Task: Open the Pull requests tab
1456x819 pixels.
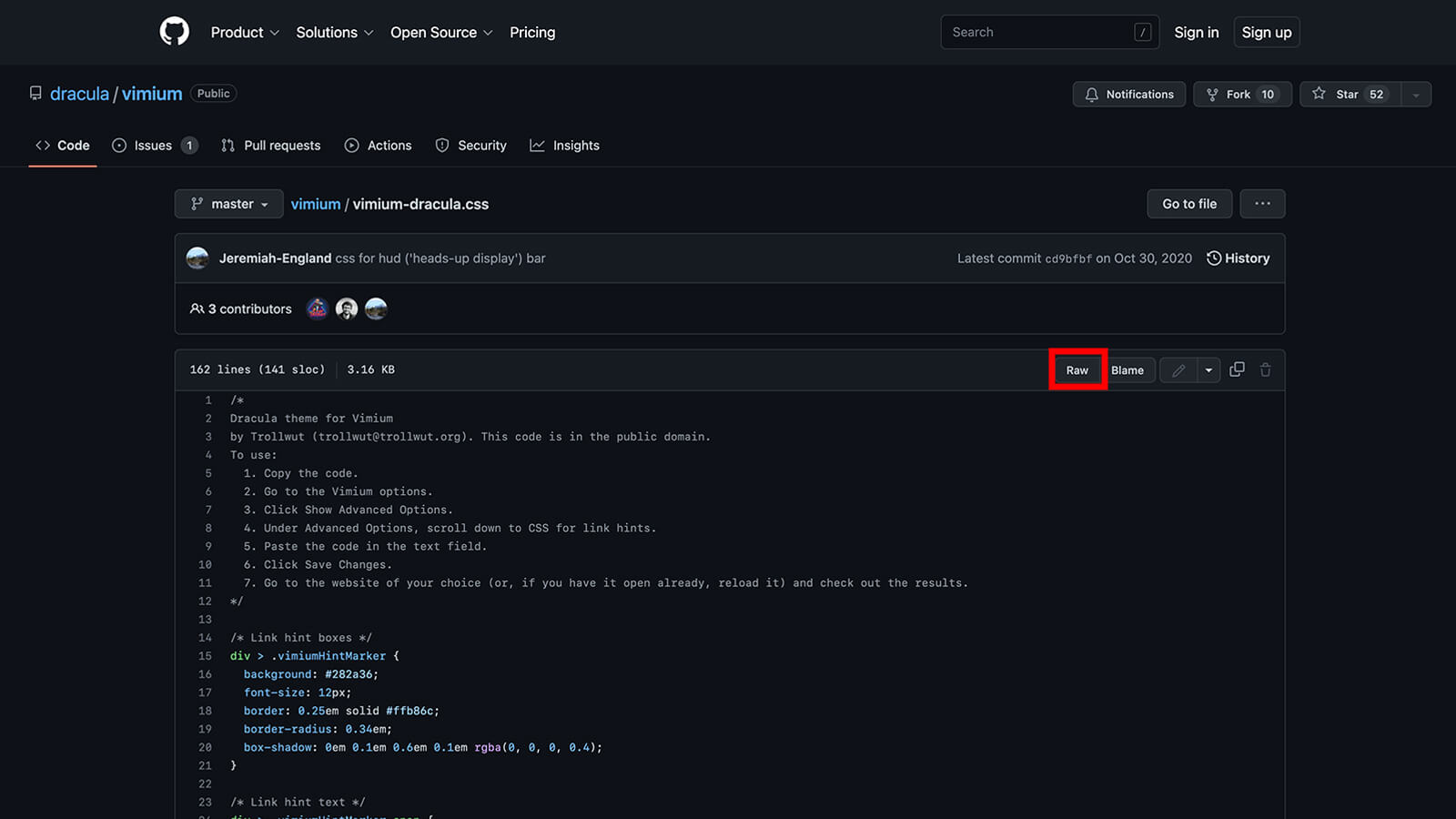Action: tap(271, 146)
